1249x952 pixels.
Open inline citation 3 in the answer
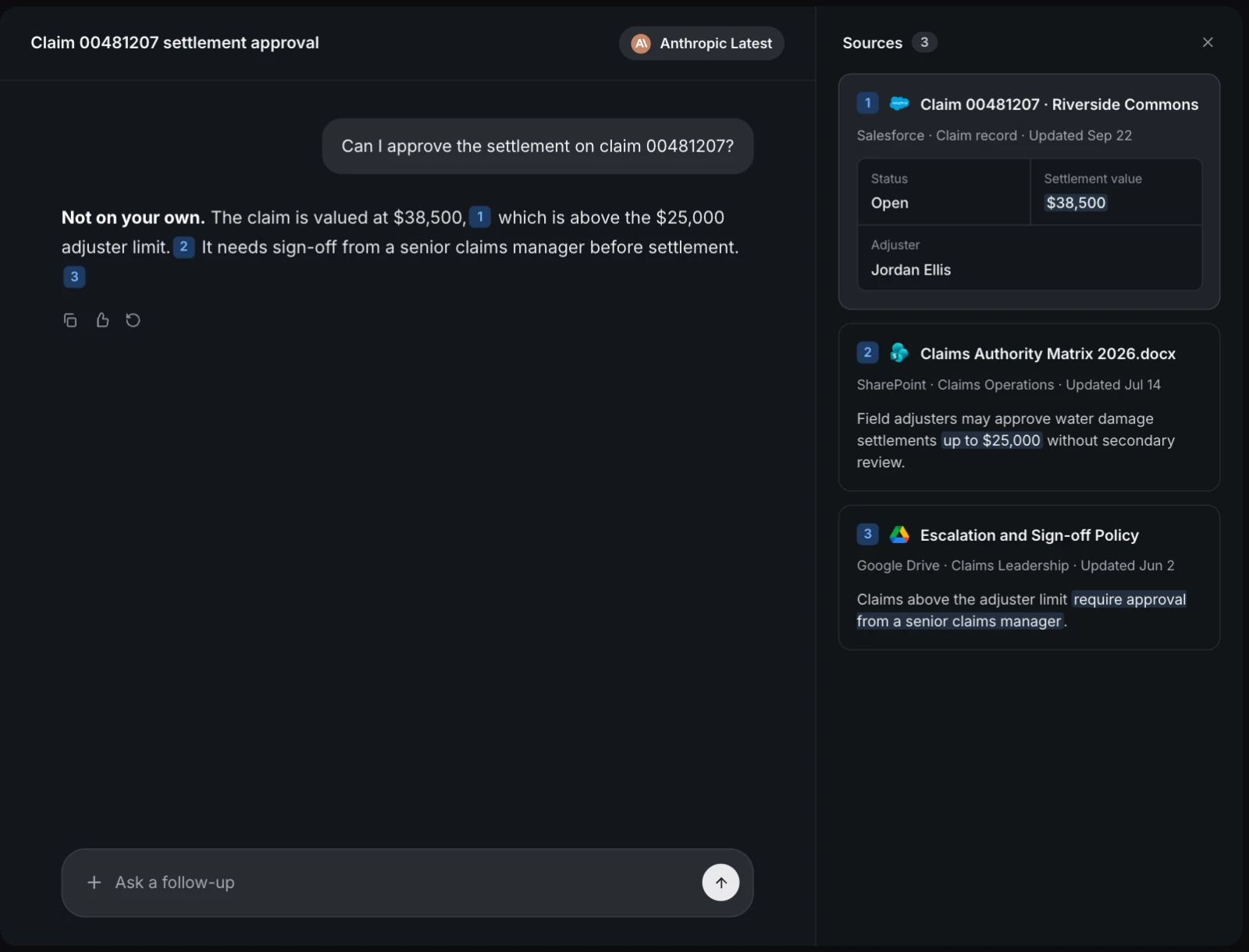coord(74,276)
